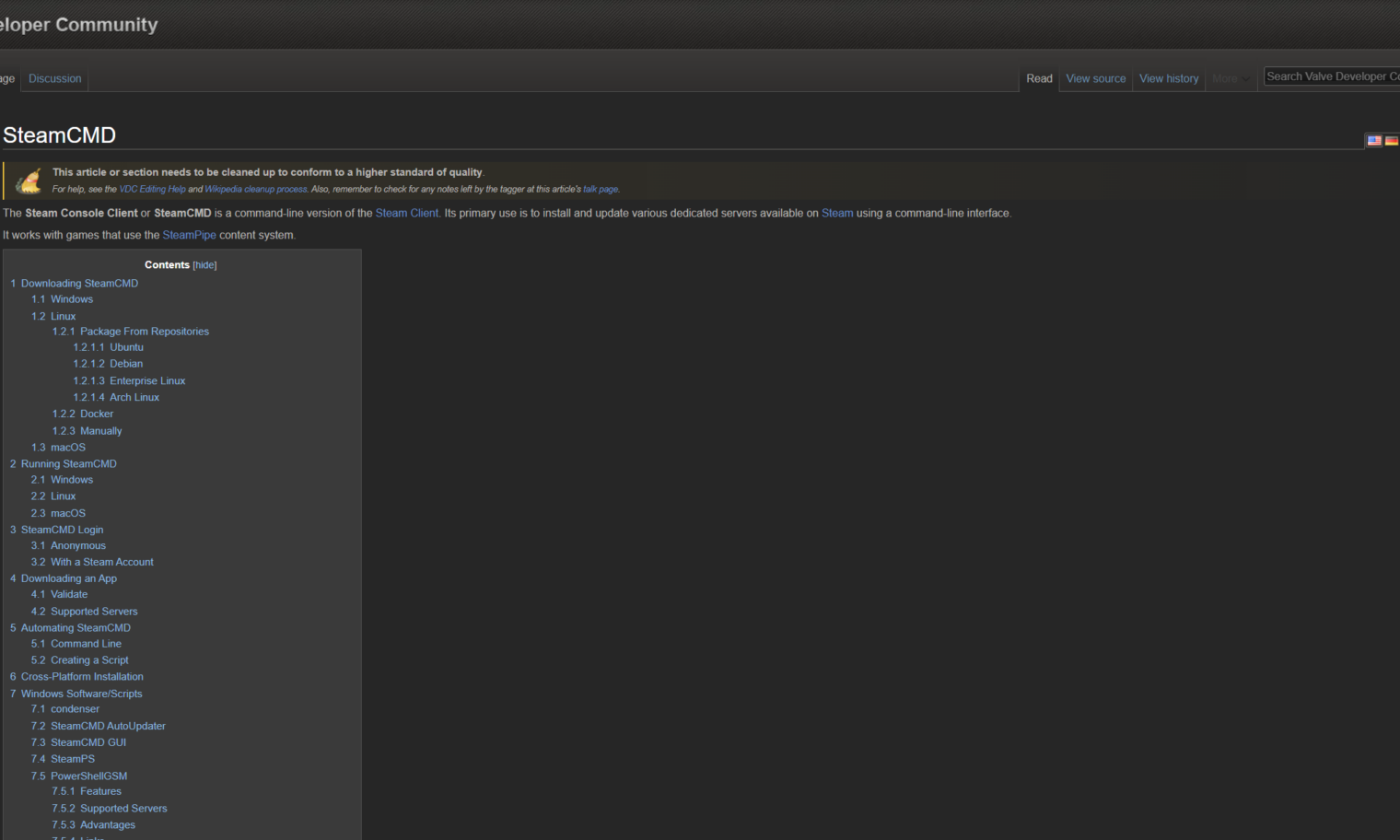Open the More dropdown menu

(x=1231, y=79)
